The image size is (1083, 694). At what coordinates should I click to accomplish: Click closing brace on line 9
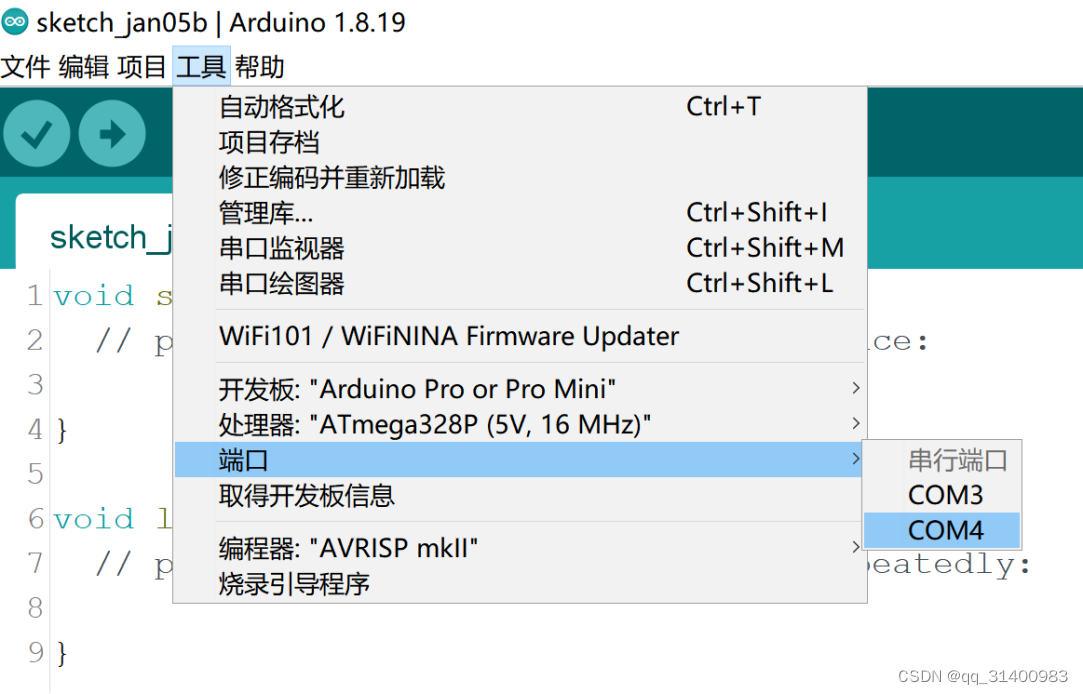pos(62,653)
